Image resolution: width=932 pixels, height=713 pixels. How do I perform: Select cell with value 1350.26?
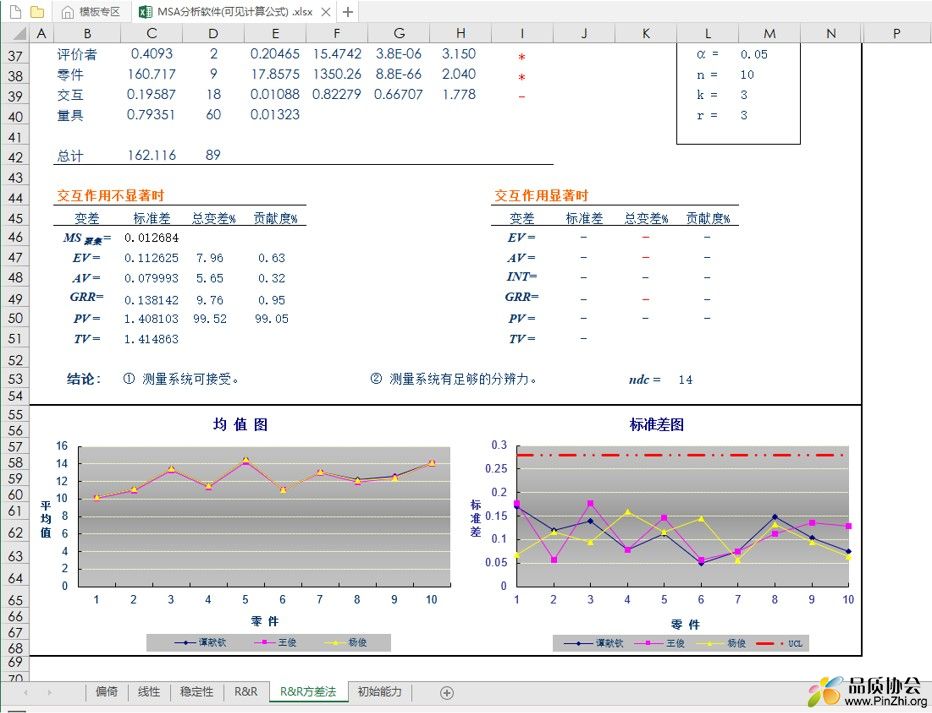pos(336,74)
